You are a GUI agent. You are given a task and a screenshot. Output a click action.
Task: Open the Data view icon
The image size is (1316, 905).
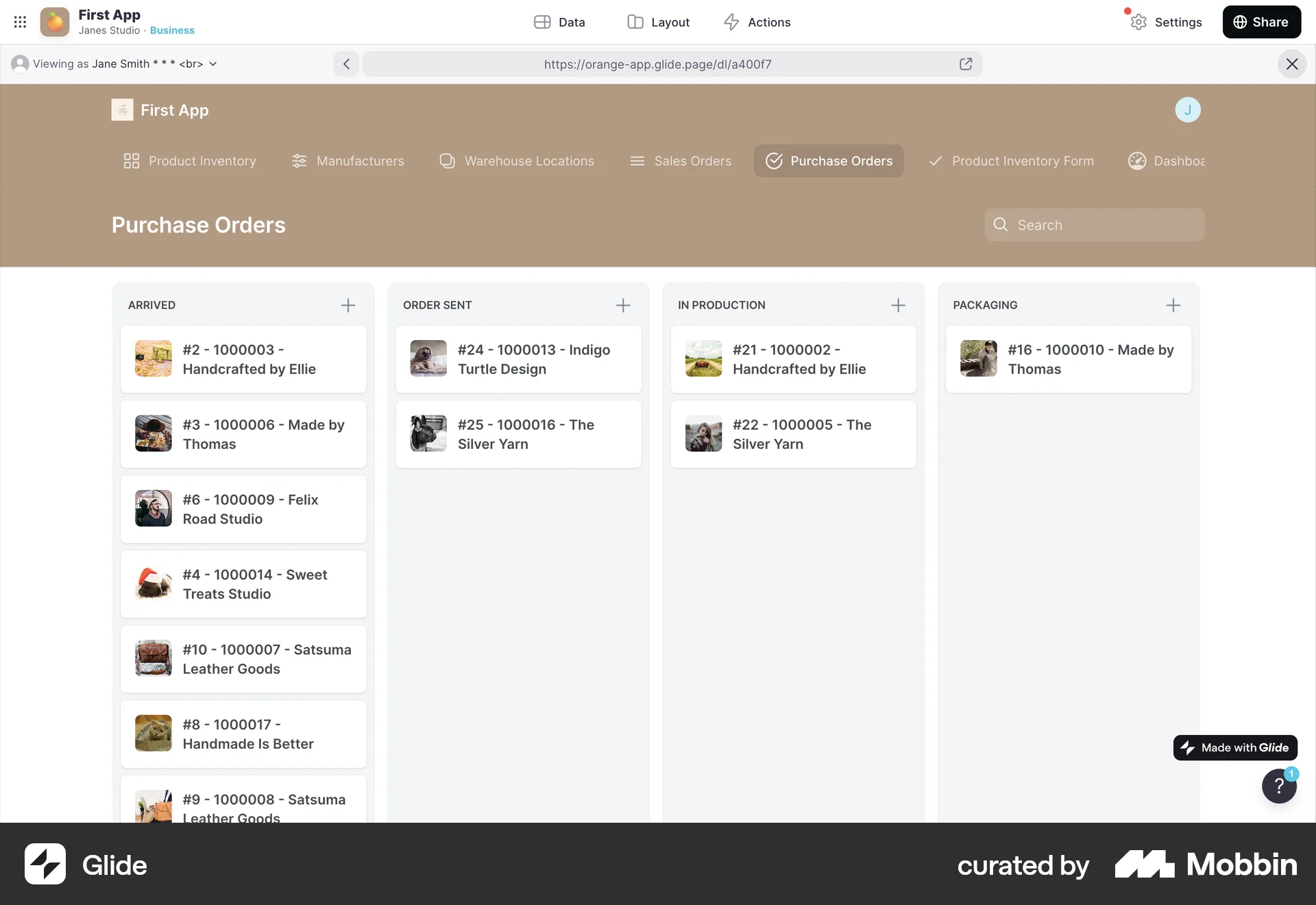point(542,22)
